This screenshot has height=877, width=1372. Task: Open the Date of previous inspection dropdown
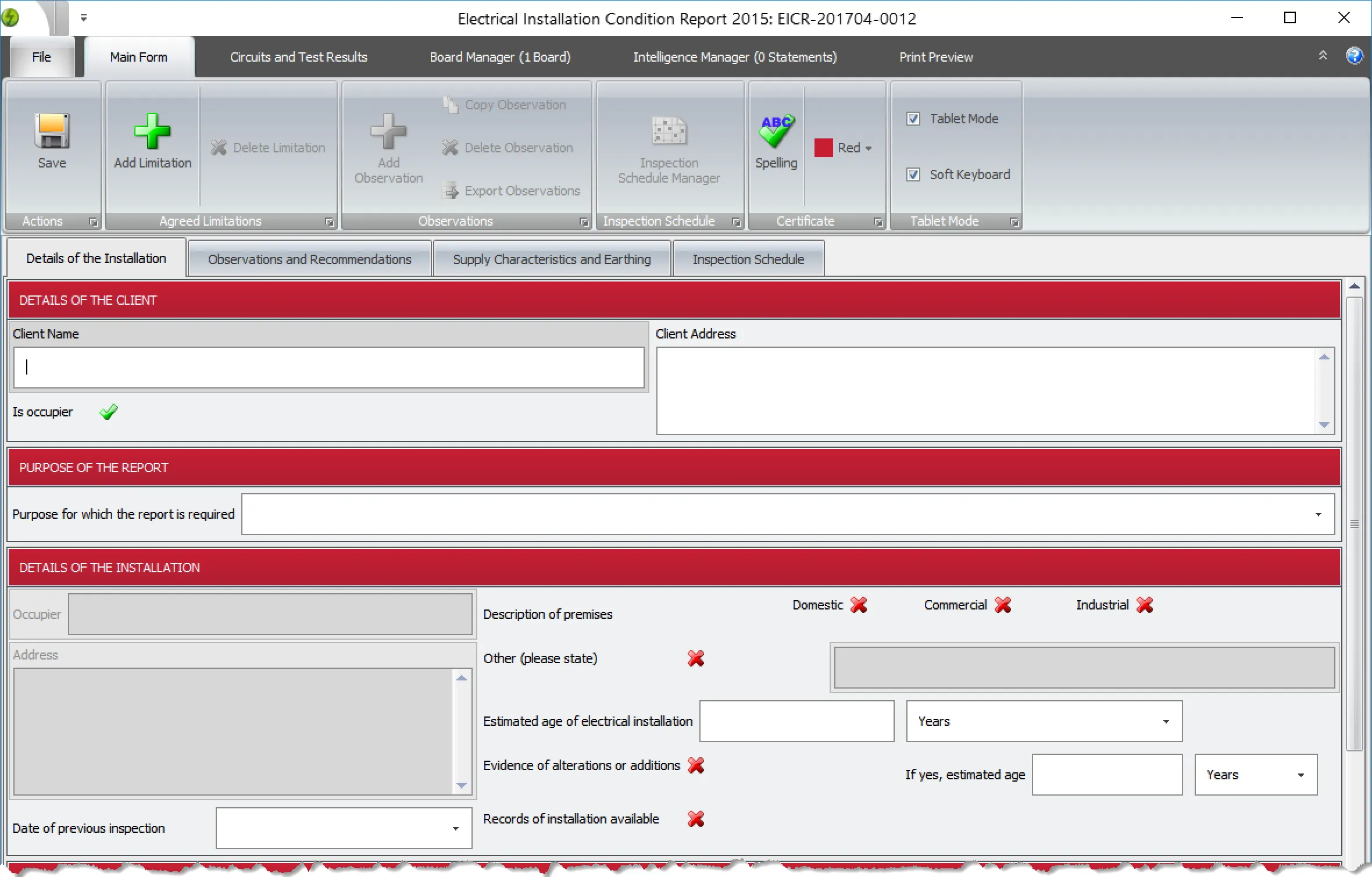[x=455, y=828]
